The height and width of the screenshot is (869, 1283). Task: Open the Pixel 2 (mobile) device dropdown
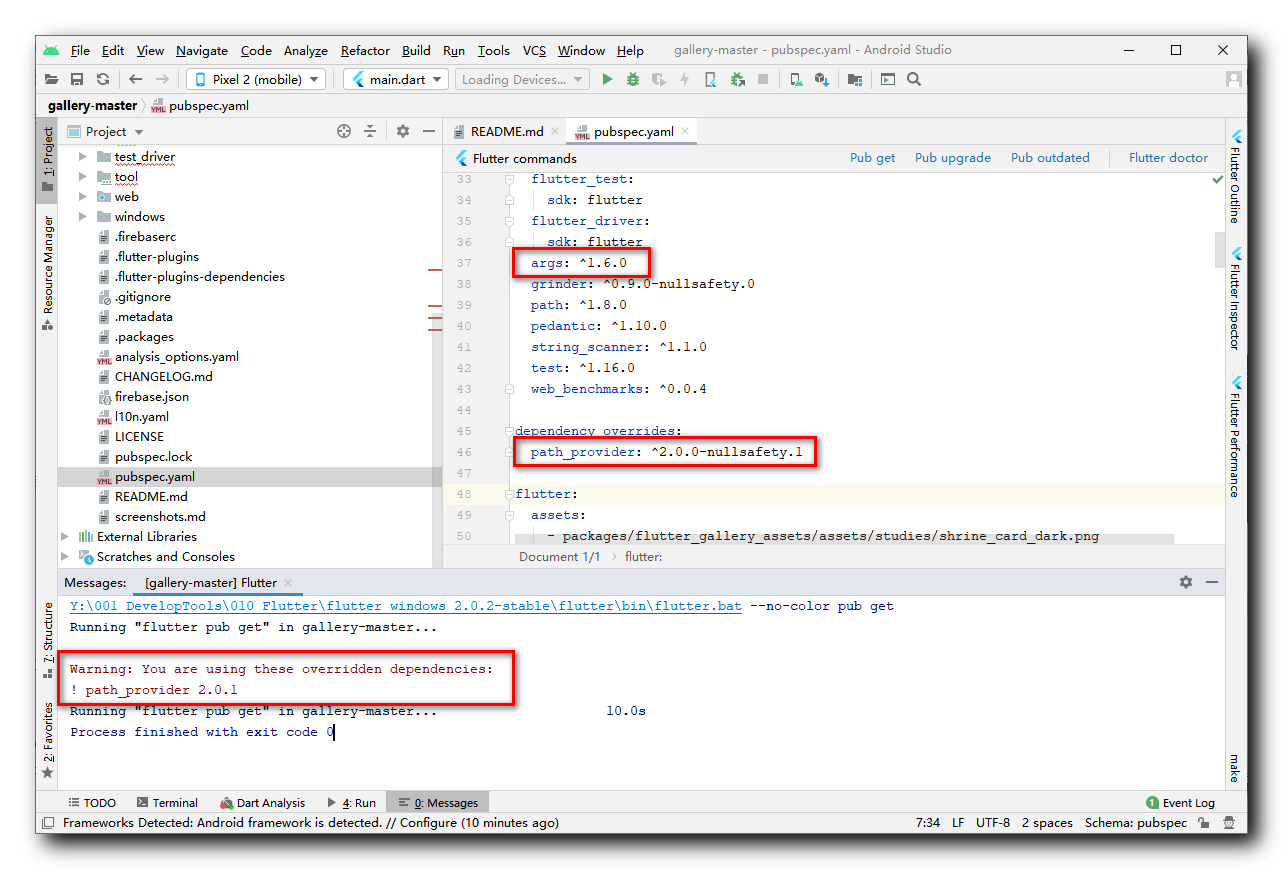(x=255, y=79)
